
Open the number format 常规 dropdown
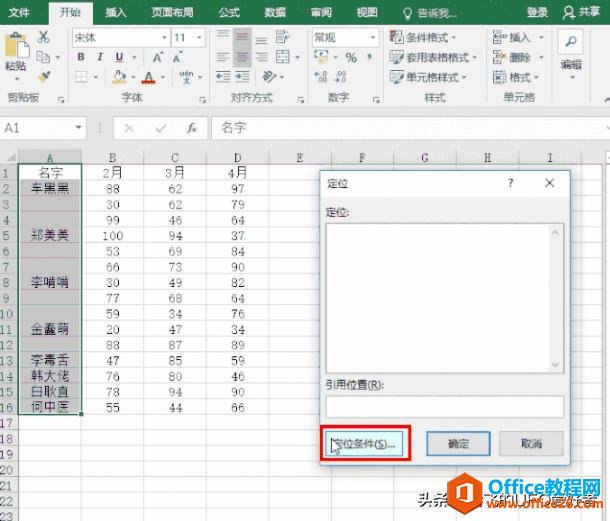click(x=373, y=38)
